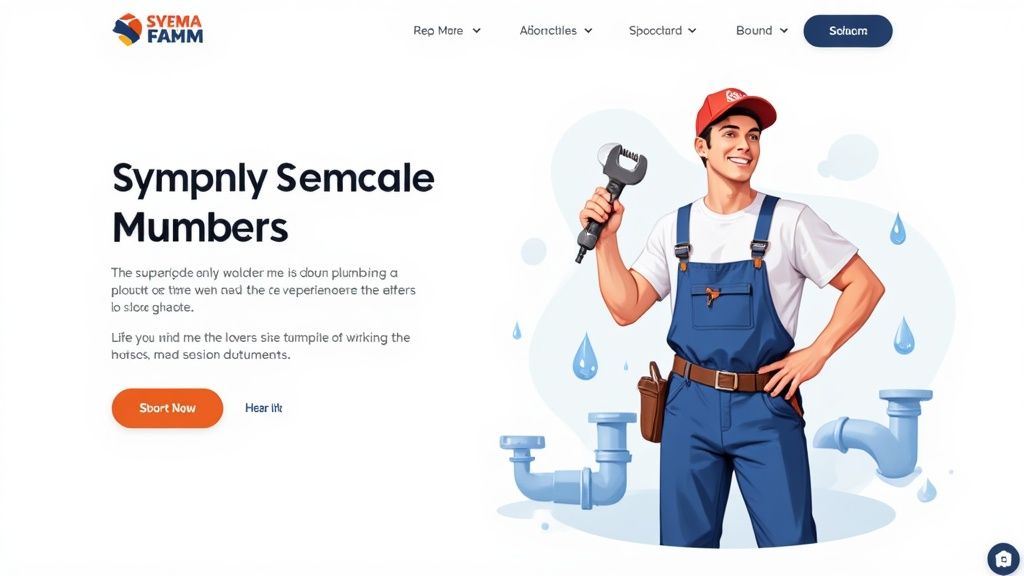This screenshot has height=576, width=1024.
Task: Open the Spocclard menu item
Action: pos(655,31)
